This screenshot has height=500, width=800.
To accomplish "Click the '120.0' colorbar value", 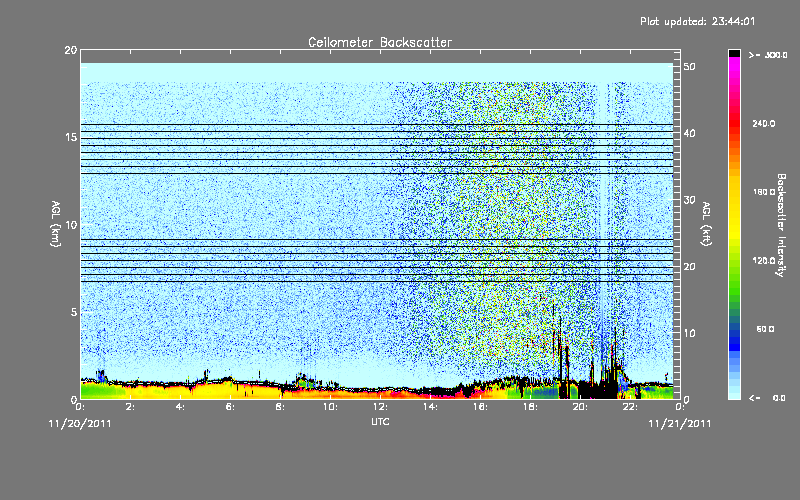I will coord(764,261).
